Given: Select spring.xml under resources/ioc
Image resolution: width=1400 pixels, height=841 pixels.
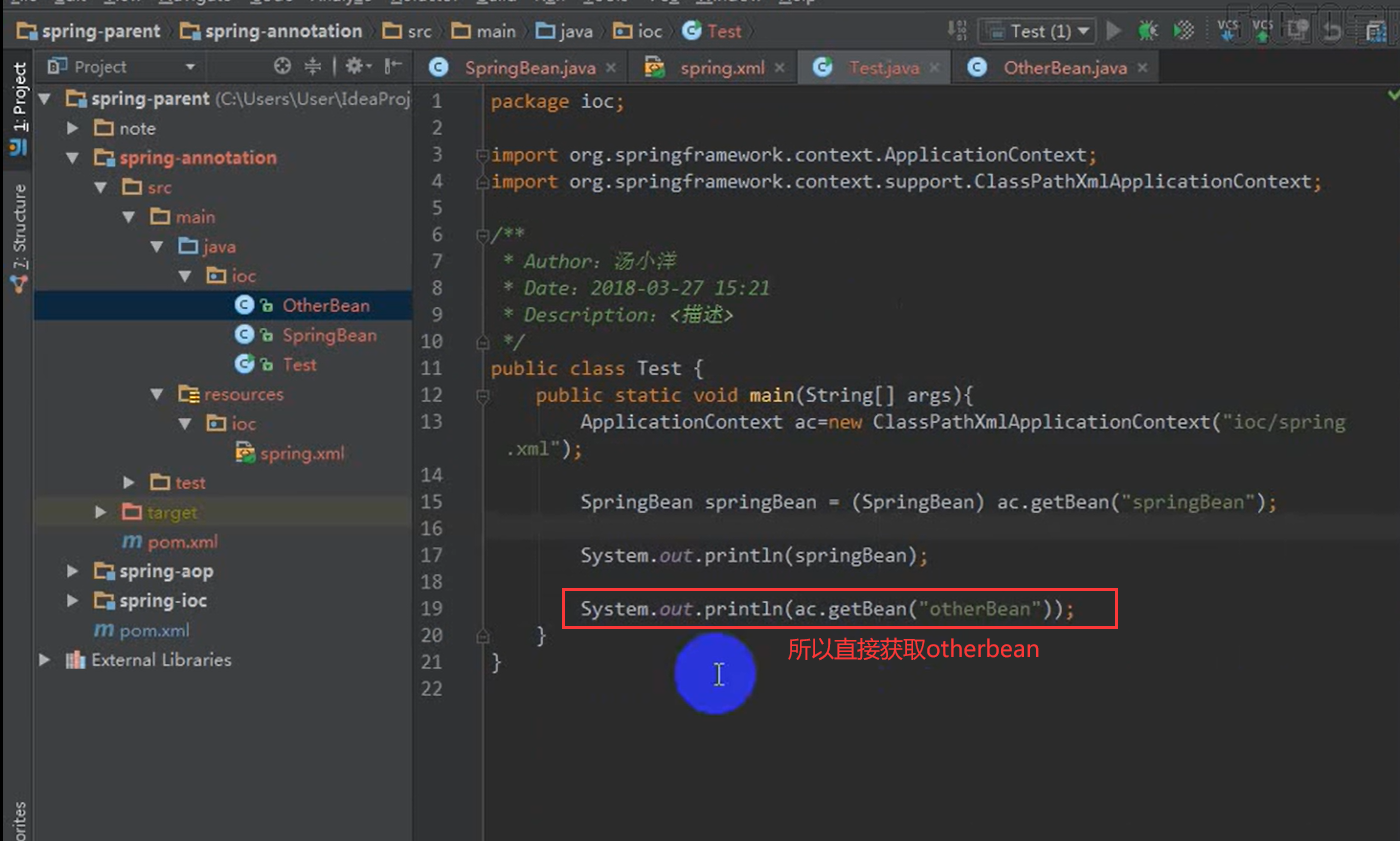Looking at the screenshot, I should (x=301, y=453).
